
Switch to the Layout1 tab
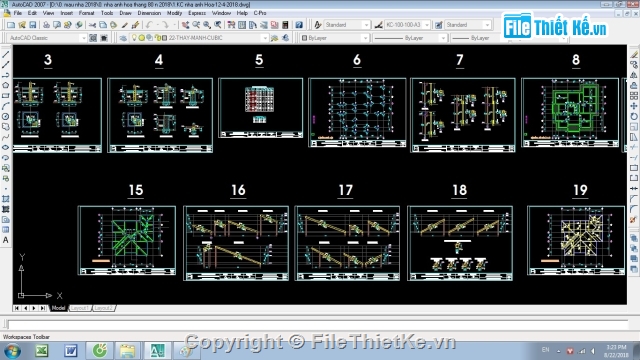80,308
